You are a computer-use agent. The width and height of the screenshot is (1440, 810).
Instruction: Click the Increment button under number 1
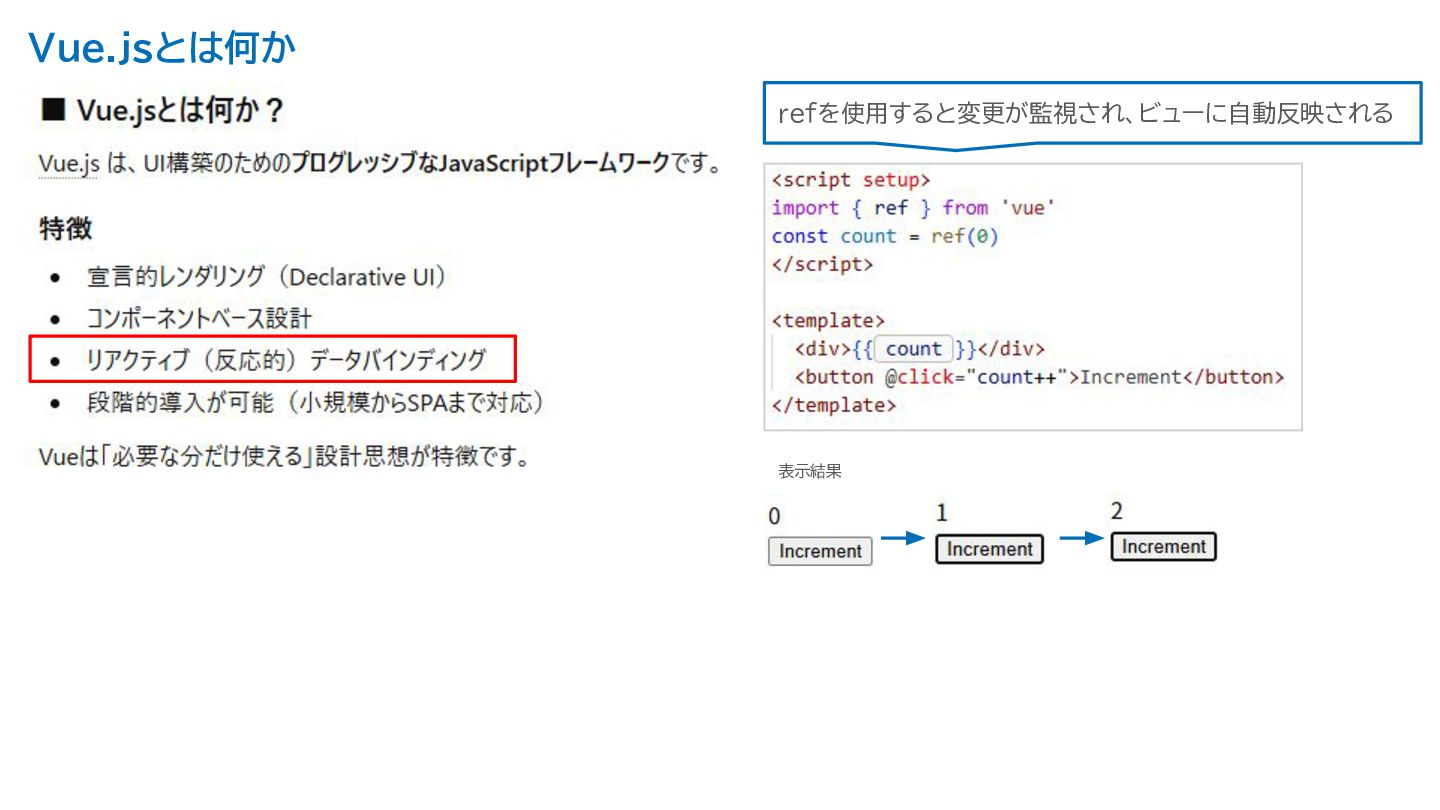(989, 549)
